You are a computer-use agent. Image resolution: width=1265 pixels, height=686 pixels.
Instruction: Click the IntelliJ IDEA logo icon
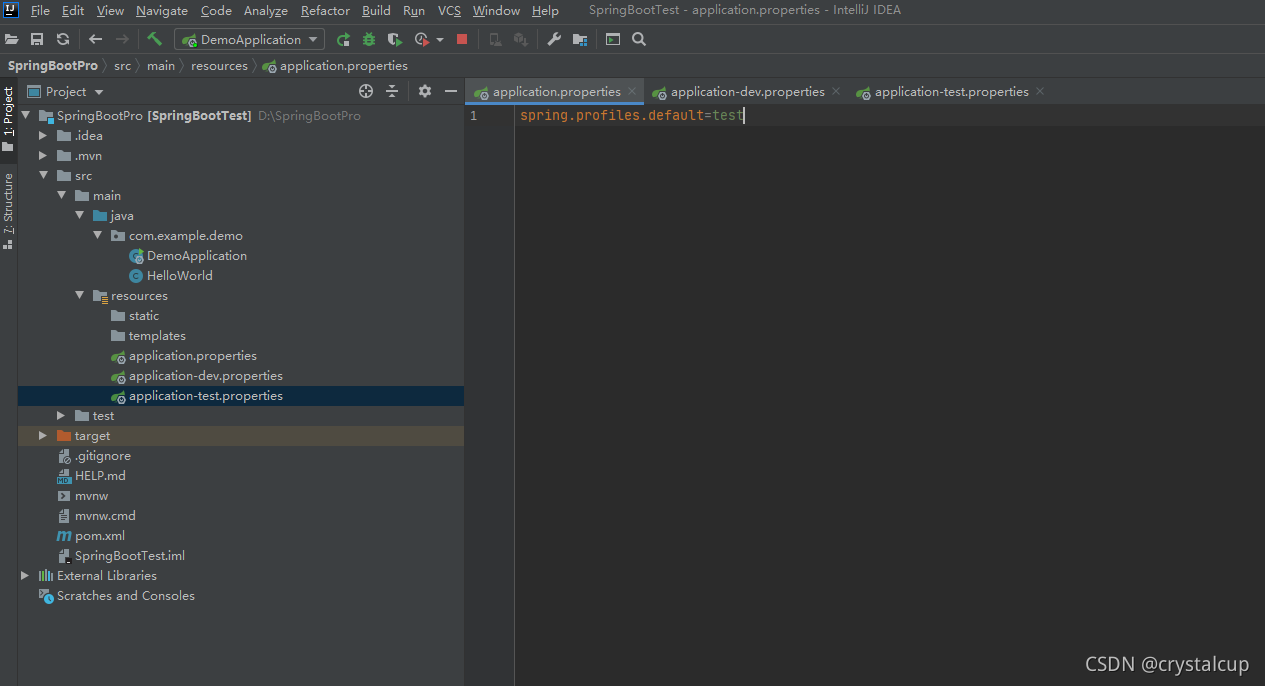(12, 11)
